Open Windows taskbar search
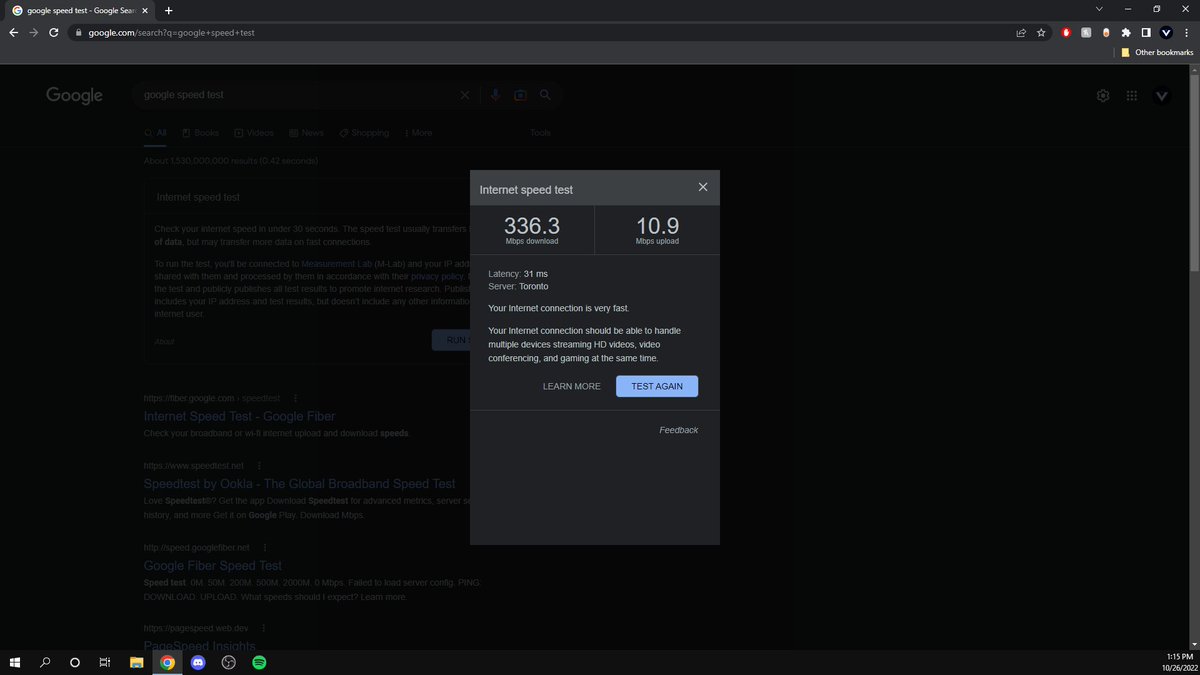This screenshot has height=675, width=1200. coord(45,662)
